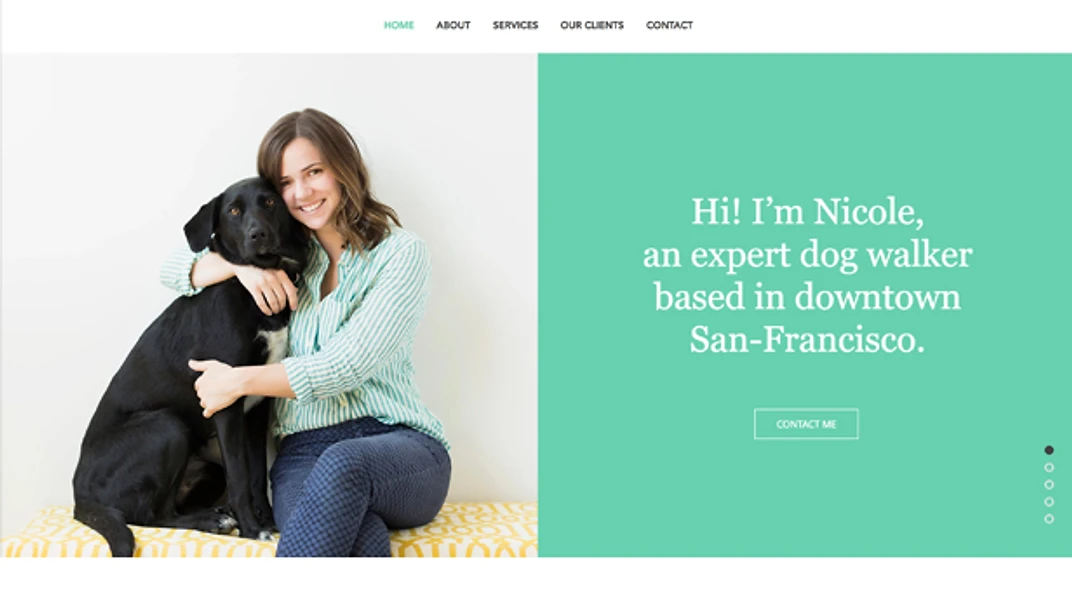Click the yellow patterned bench cushion
Viewport: 1072px width, 603px height.
click(x=273, y=533)
